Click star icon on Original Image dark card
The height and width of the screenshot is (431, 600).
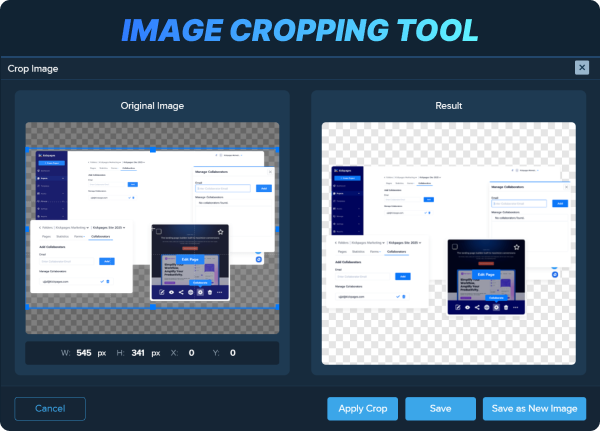pos(220,233)
